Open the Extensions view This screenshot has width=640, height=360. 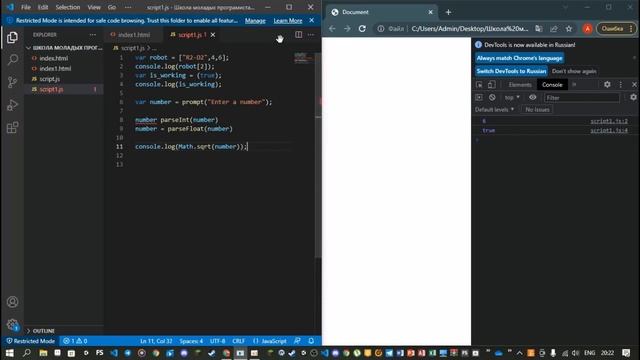[x=12, y=128]
